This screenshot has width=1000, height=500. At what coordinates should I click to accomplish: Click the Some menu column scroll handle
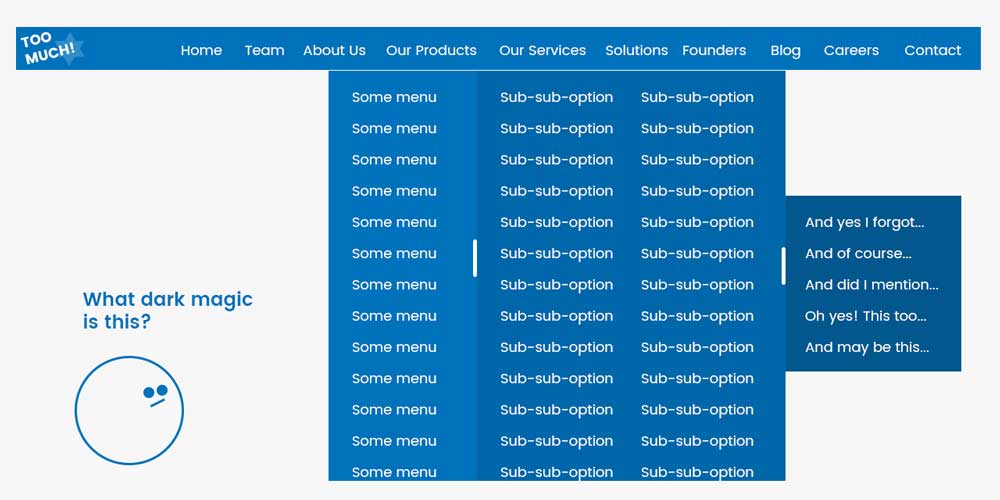474,258
